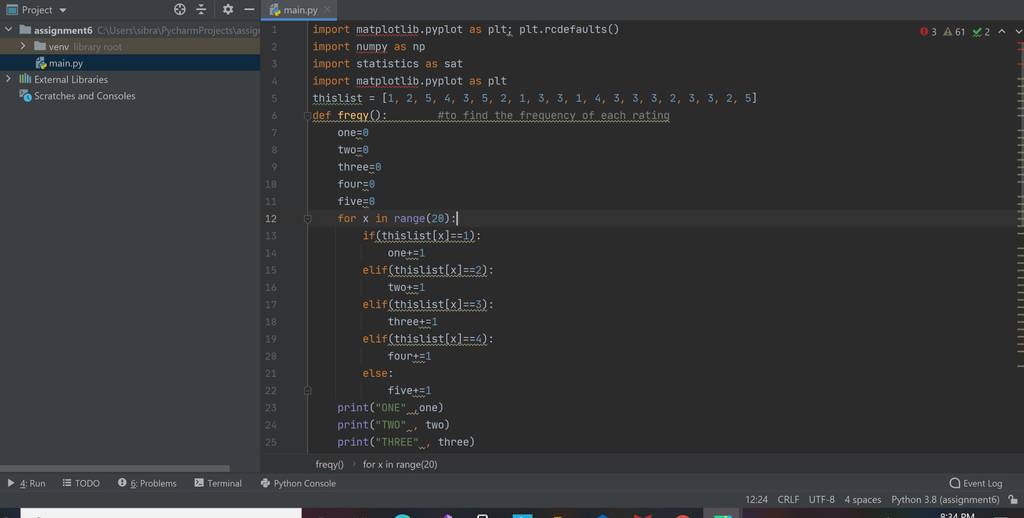
Task: Click the Project panel horizontal scrollbar
Action: 114,468
